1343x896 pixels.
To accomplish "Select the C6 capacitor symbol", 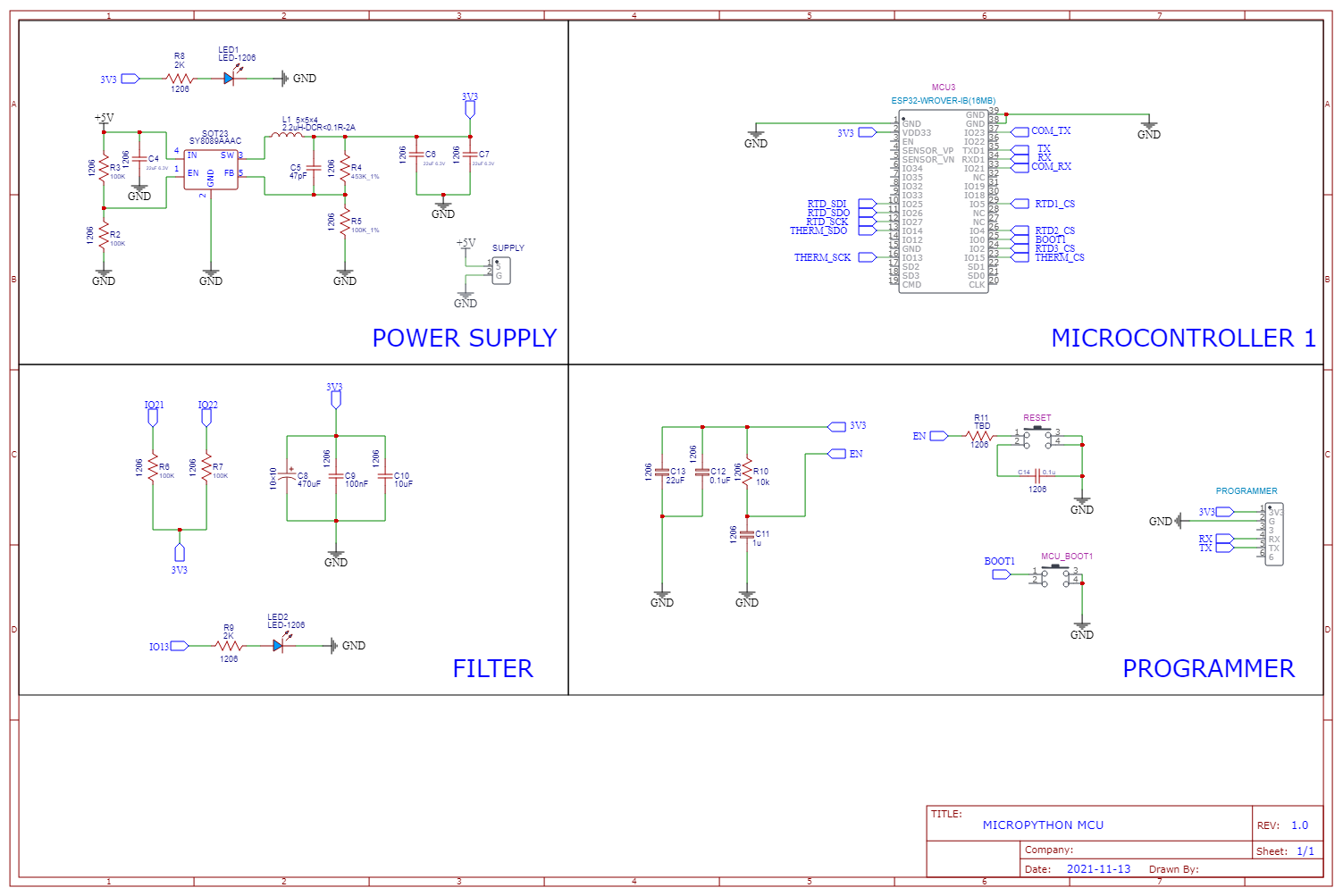I will tap(416, 155).
